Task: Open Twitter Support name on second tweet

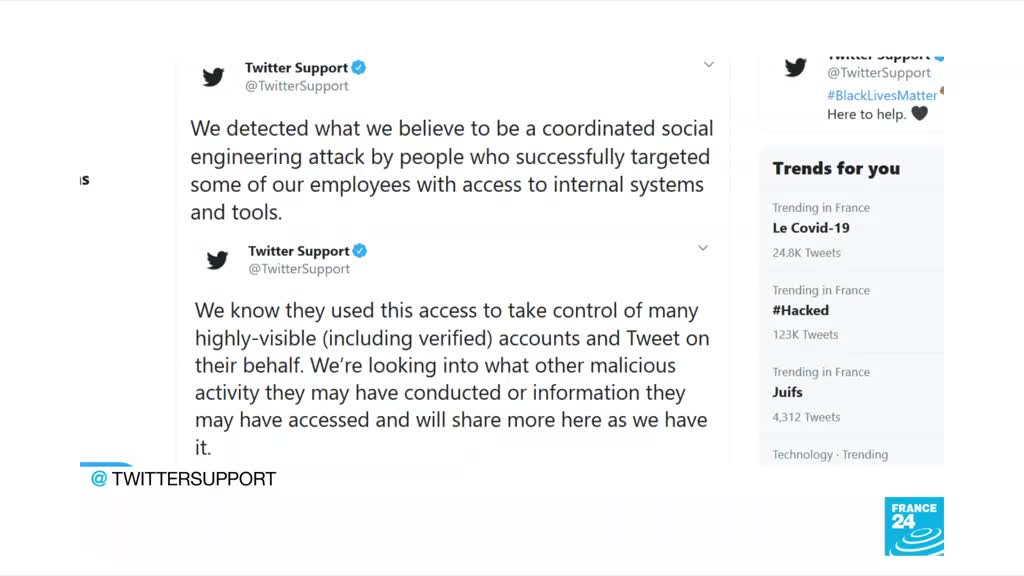Action: (298, 251)
